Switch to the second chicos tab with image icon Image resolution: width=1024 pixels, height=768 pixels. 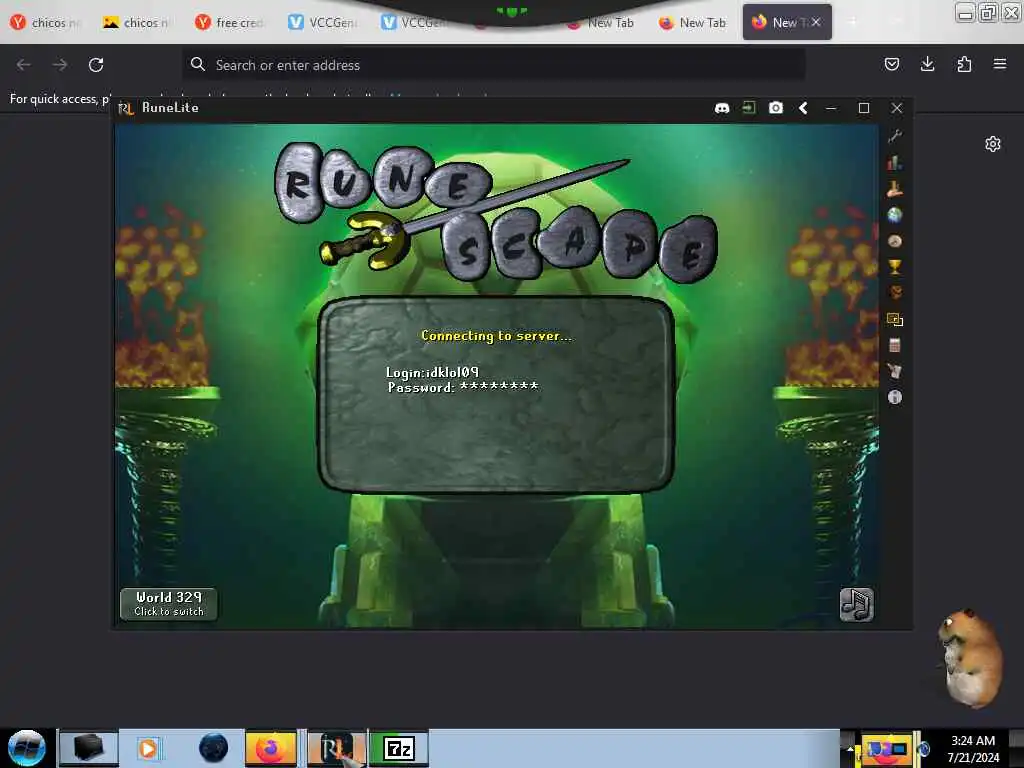[138, 22]
